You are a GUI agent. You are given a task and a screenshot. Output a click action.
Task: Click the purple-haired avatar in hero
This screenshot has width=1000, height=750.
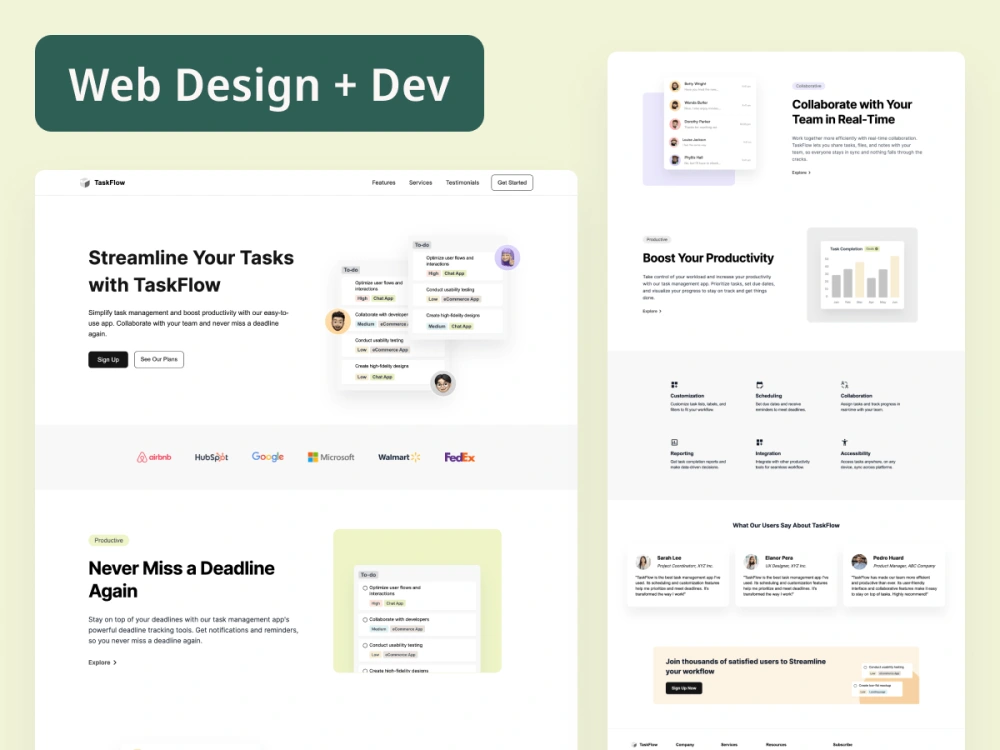[507, 258]
